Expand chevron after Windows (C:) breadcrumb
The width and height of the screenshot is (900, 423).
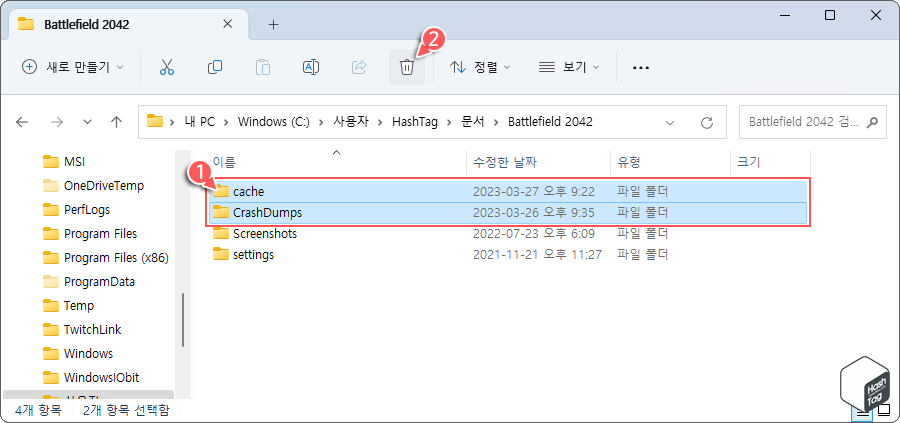321,122
